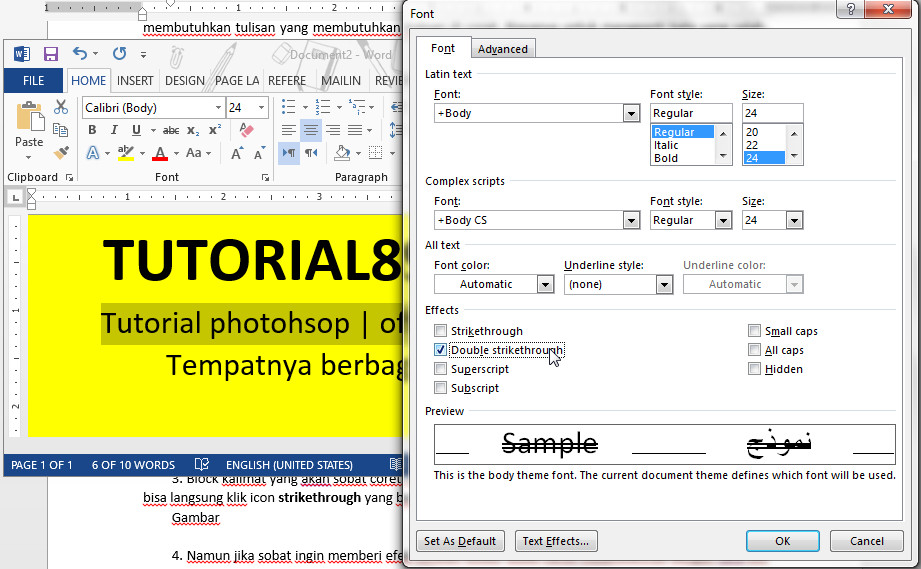Click the Cut scissors icon
Image resolution: width=921 pixels, height=569 pixels.
(x=60, y=107)
